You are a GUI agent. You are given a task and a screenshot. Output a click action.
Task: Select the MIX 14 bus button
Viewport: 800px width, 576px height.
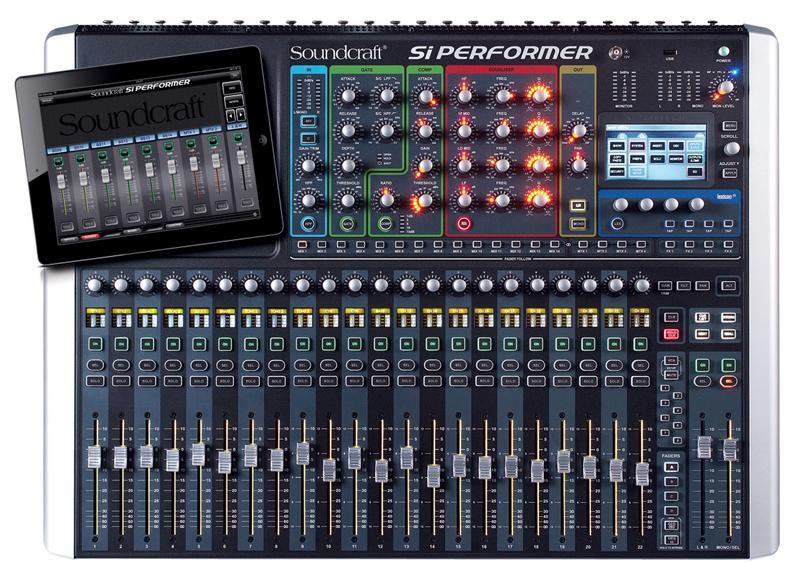click(x=554, y=245)
